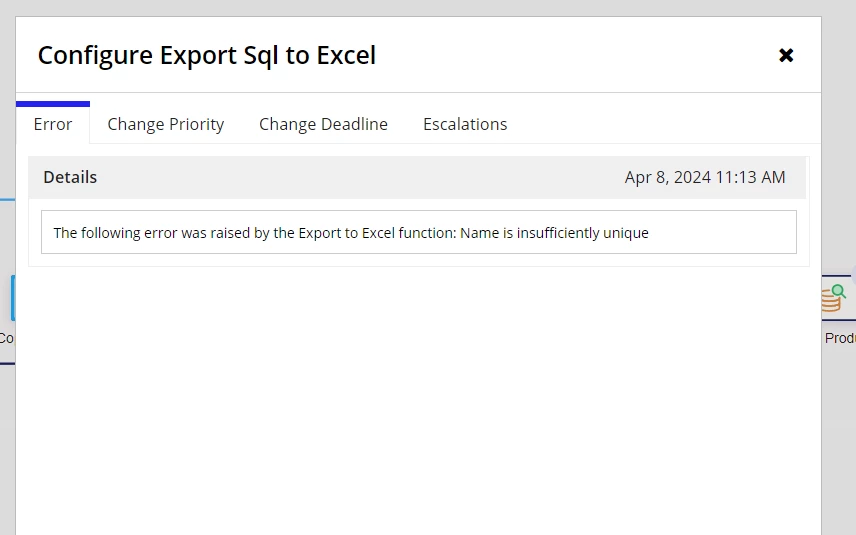The width and height of the screenshot is (856, 535).
Task: Select the "Name is insufficiently unique" text
Action: click(x=554, y=233)
